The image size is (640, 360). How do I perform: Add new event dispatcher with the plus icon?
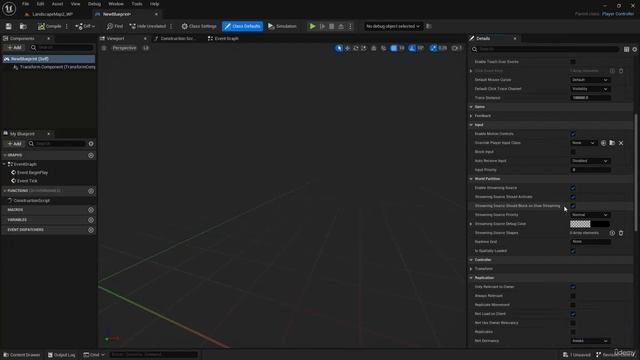click(91, 230)
